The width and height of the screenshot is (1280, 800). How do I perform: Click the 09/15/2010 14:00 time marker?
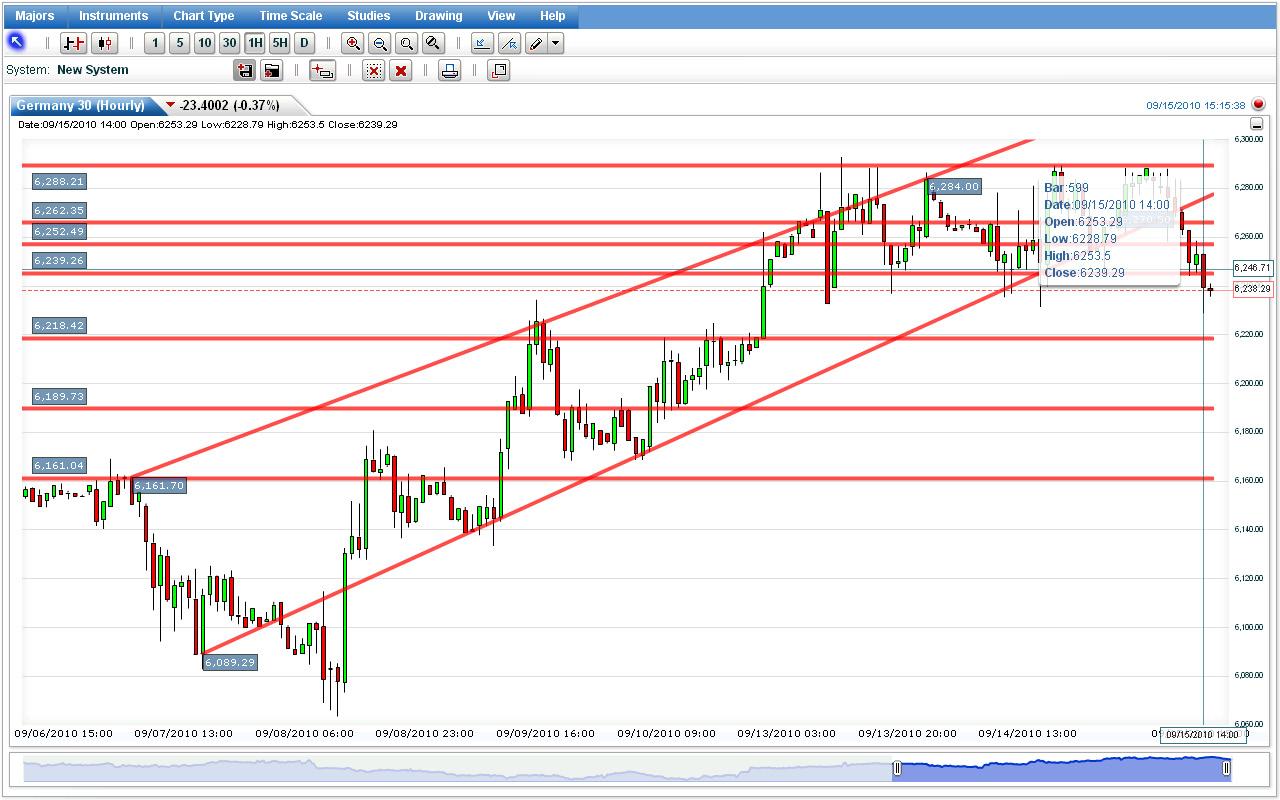[1203, 735]
